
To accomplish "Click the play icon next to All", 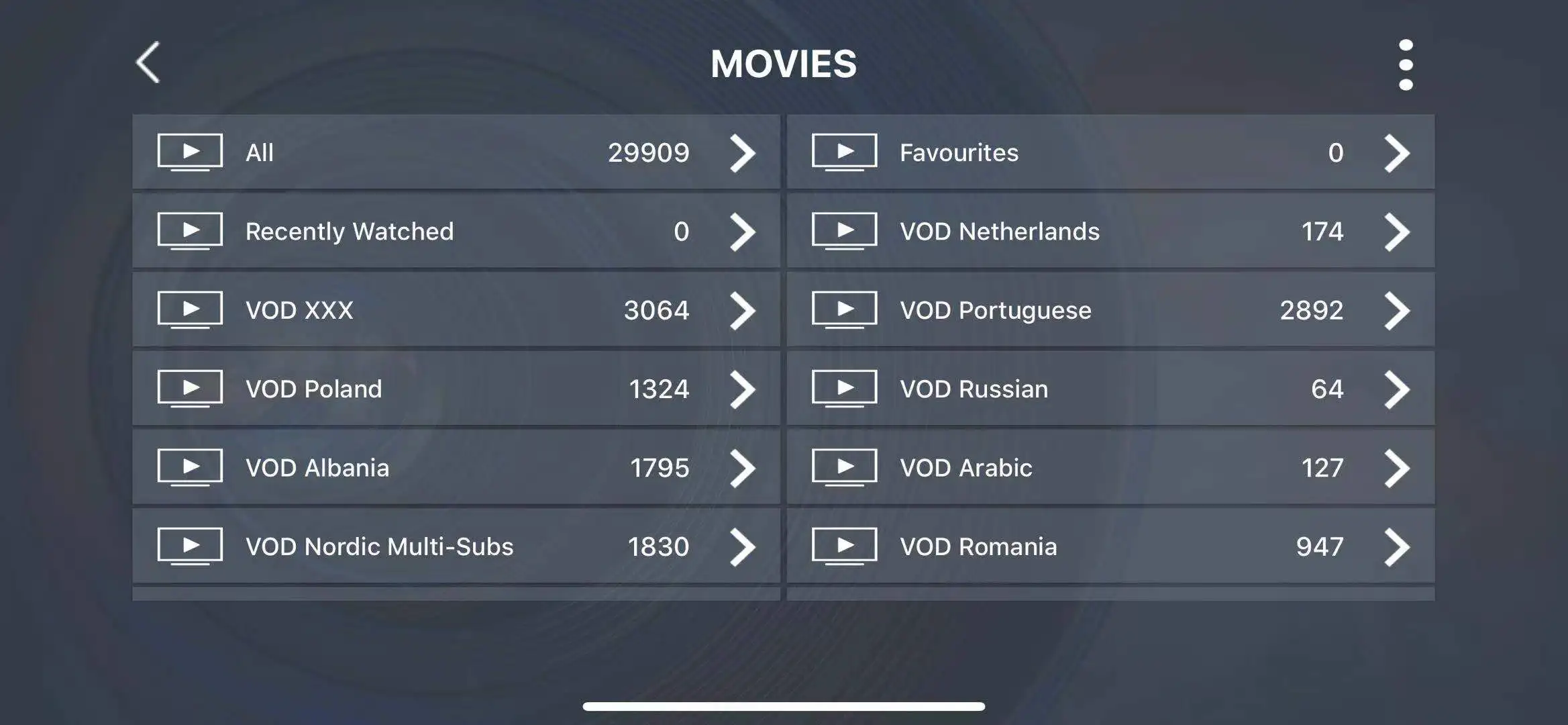I will 191,151.
